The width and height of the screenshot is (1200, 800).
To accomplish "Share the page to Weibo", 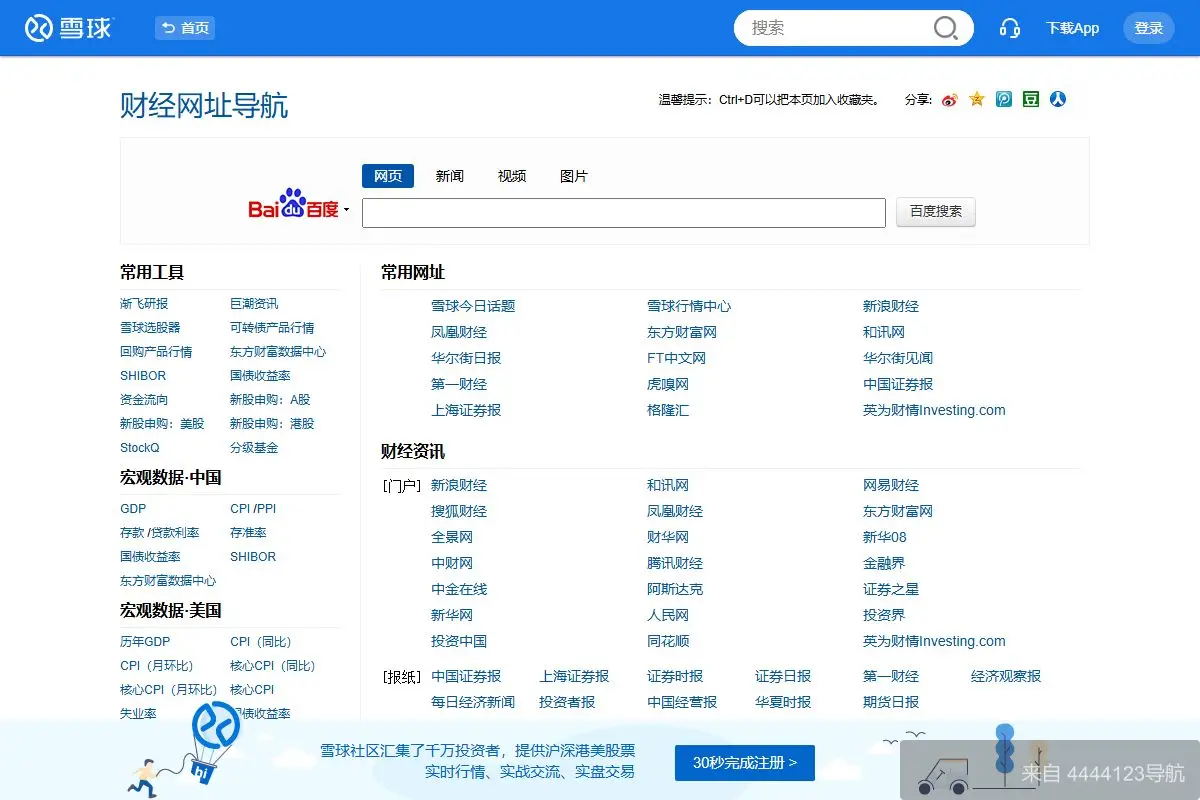I will 950,99.
